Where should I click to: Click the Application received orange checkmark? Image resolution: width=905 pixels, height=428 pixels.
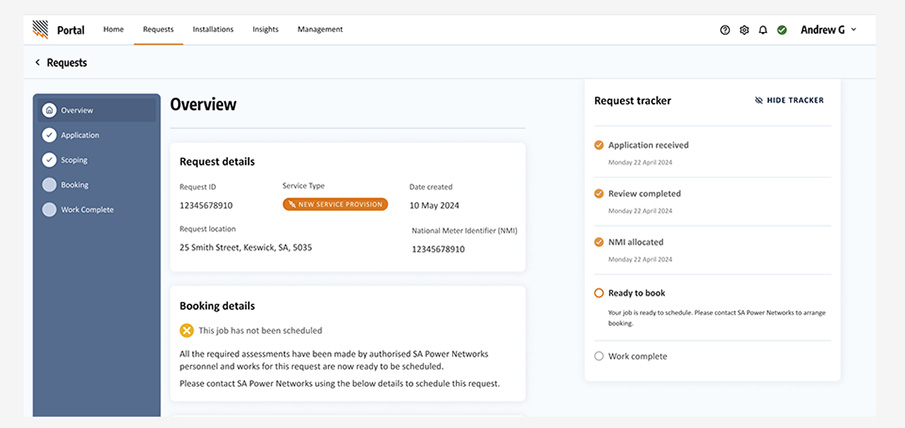[x=599, y=145]
